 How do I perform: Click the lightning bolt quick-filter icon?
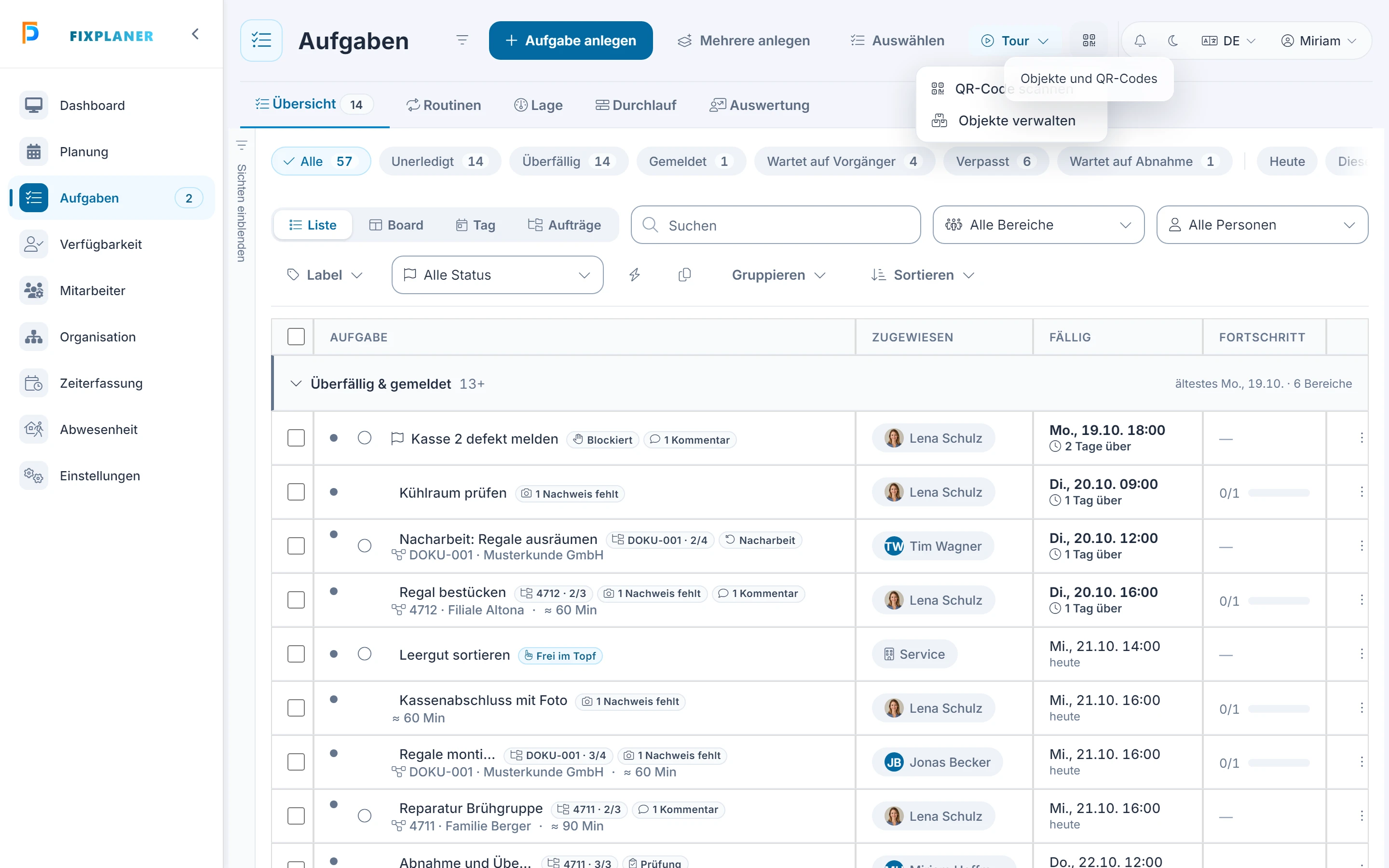coord(634,275)
